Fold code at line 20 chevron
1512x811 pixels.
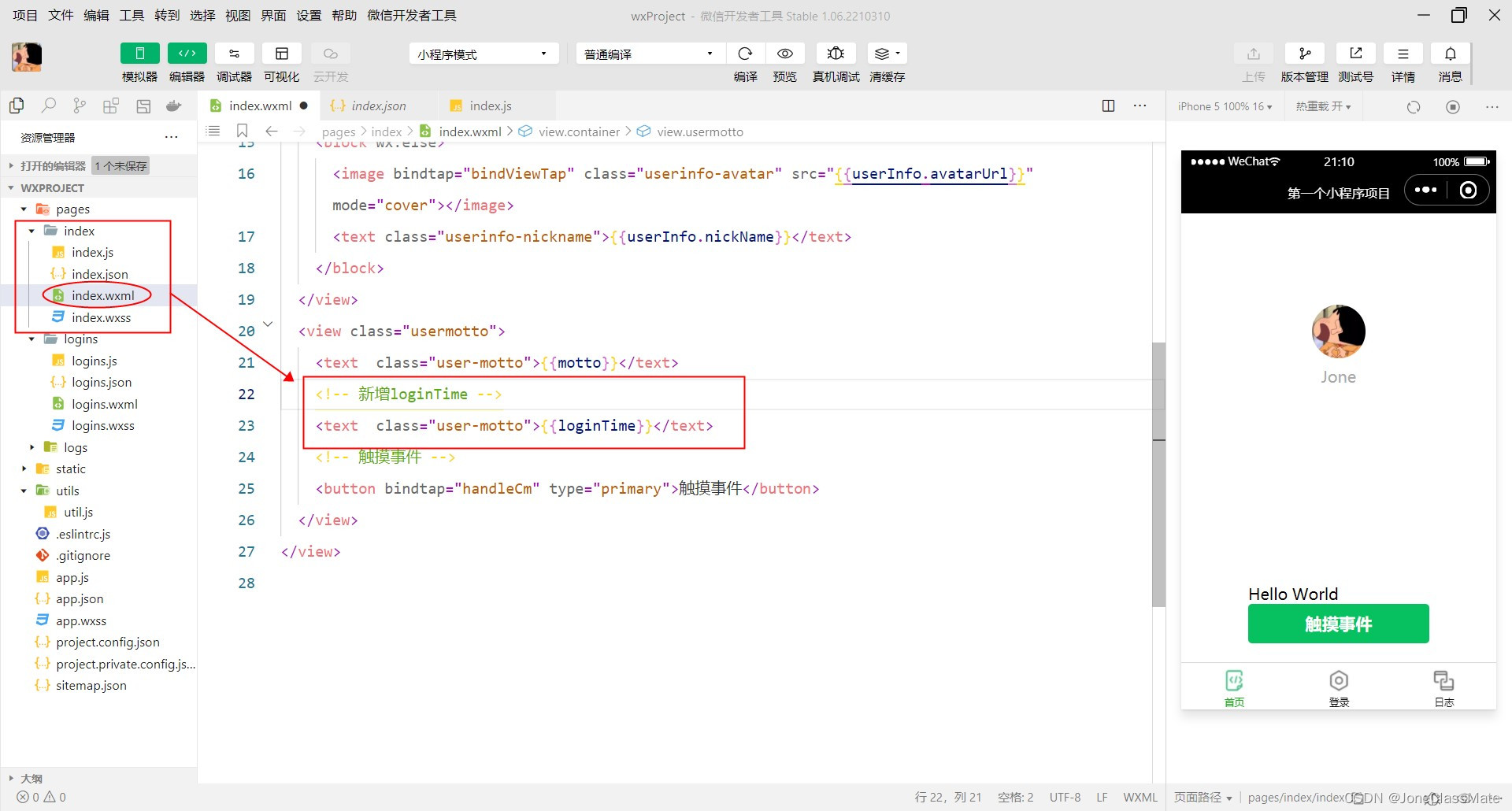click(x=268, y=324)
